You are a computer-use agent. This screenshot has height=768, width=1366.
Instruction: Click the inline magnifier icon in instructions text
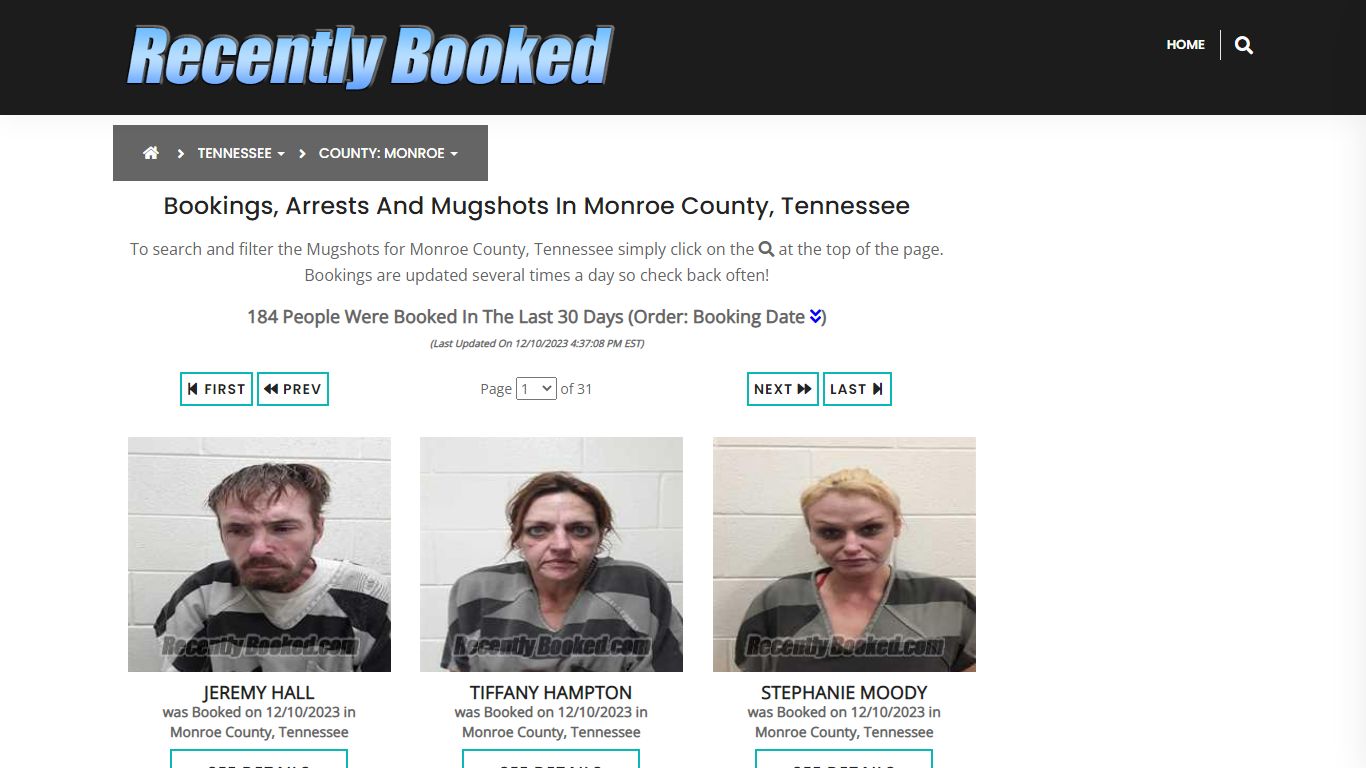(767, 249)
